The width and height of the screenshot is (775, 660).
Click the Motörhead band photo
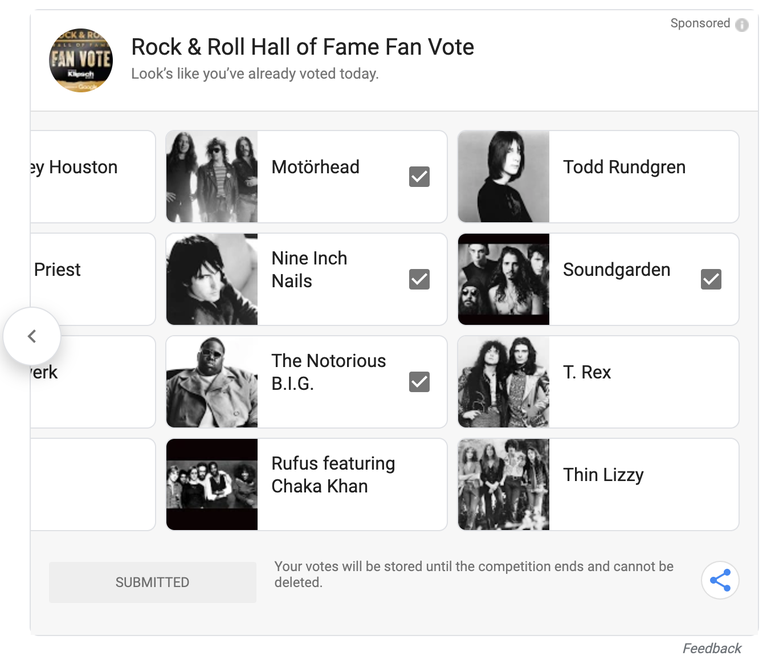pos(212,177)
